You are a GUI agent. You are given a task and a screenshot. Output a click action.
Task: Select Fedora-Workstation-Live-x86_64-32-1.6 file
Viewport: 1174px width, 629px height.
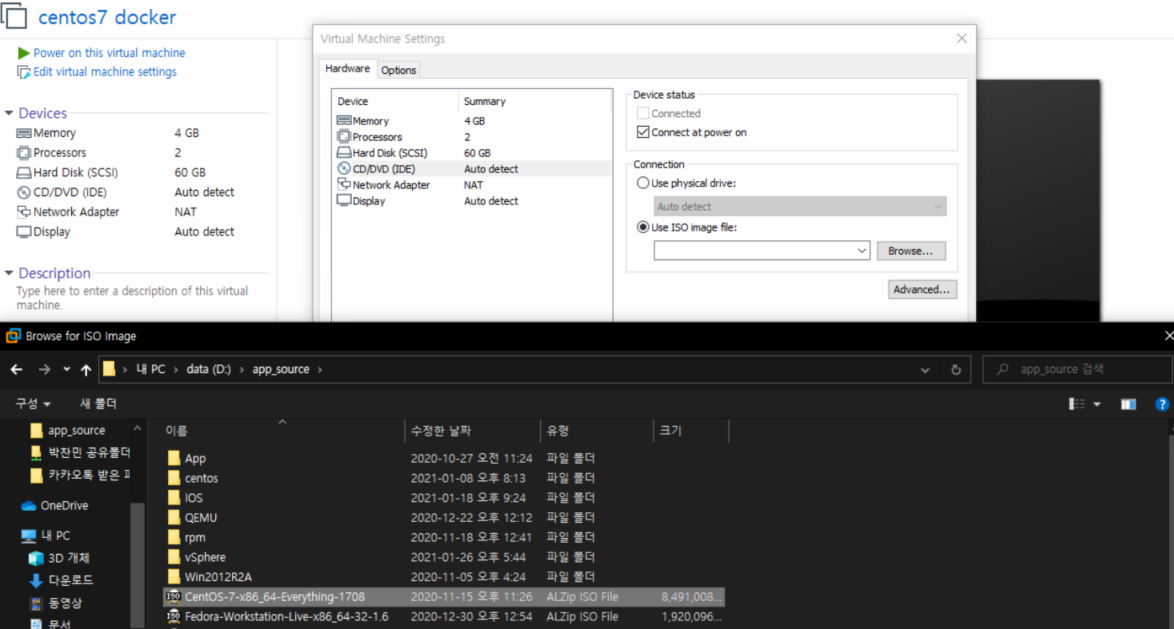point(444,617)
